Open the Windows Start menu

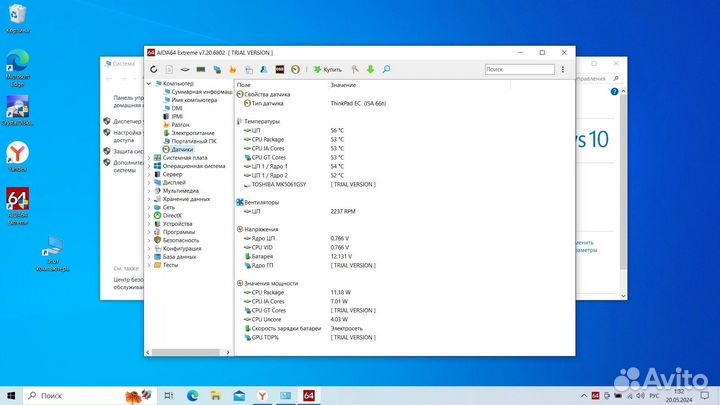pyautogui.click(x=12, y=395)
